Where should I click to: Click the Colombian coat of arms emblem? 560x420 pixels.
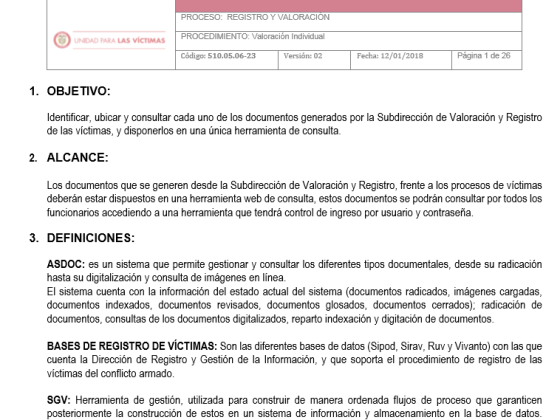click(62, 40)
